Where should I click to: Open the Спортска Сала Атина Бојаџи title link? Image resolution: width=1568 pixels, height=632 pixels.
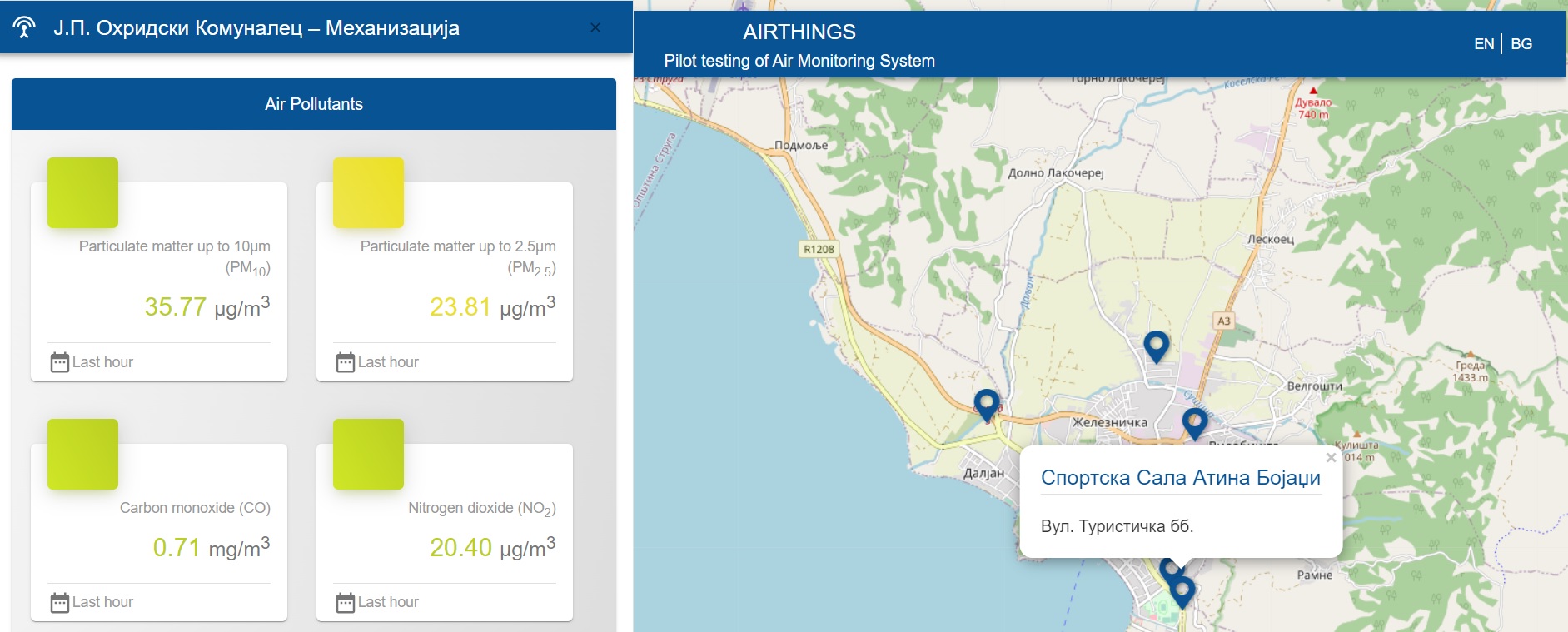(1180, 478)
